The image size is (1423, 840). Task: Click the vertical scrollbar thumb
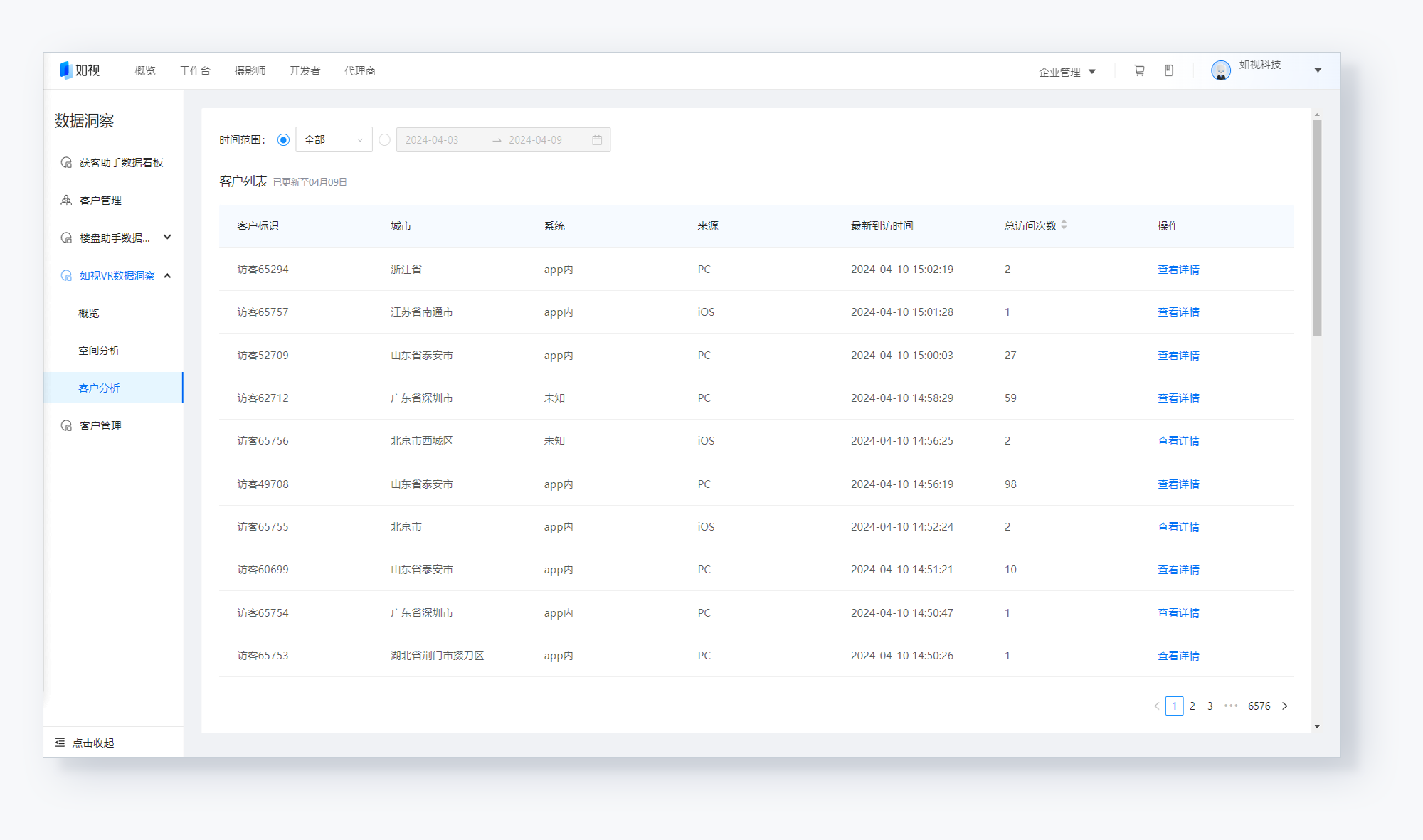tap(1317, 228)
